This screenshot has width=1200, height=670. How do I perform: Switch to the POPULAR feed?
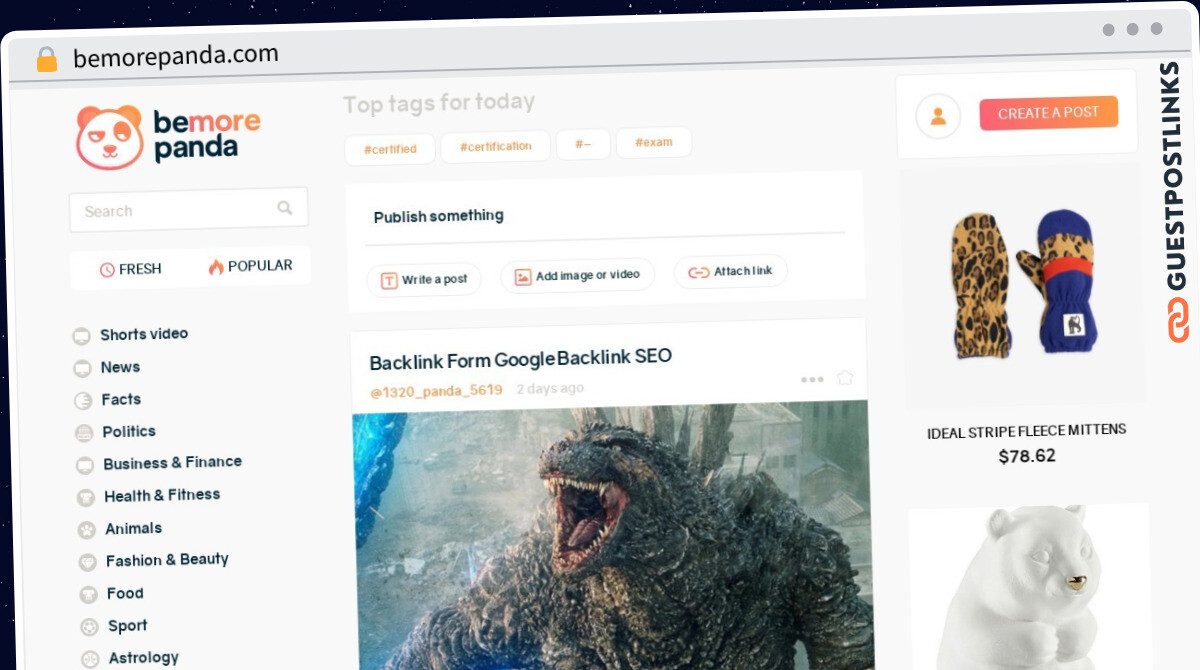tap(250, 266)
